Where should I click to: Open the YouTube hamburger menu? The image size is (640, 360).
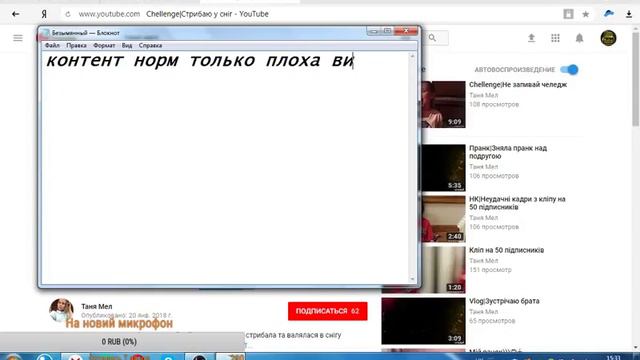[x=18, y=38]
